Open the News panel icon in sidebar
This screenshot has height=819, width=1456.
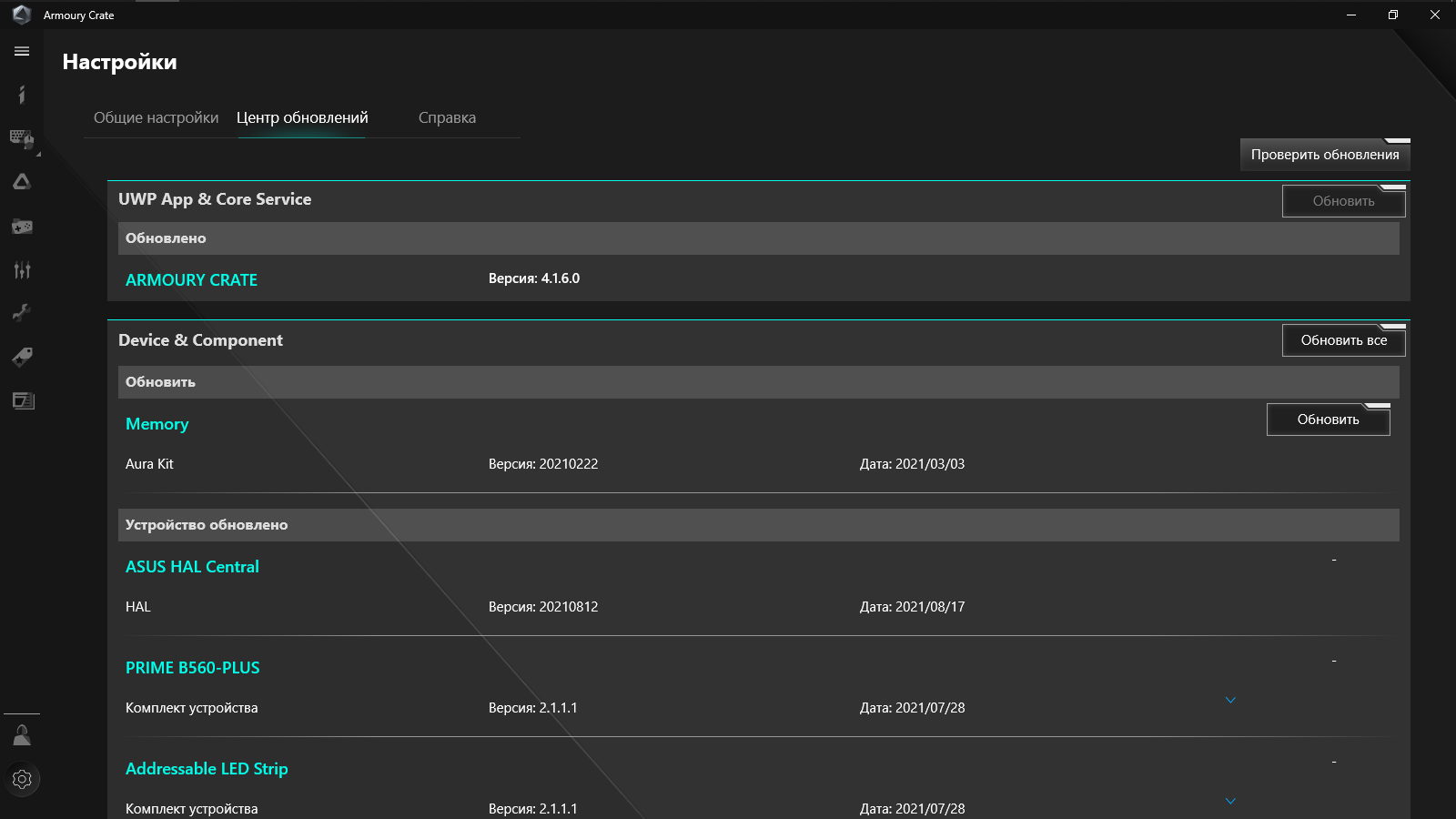coord(22,400)
